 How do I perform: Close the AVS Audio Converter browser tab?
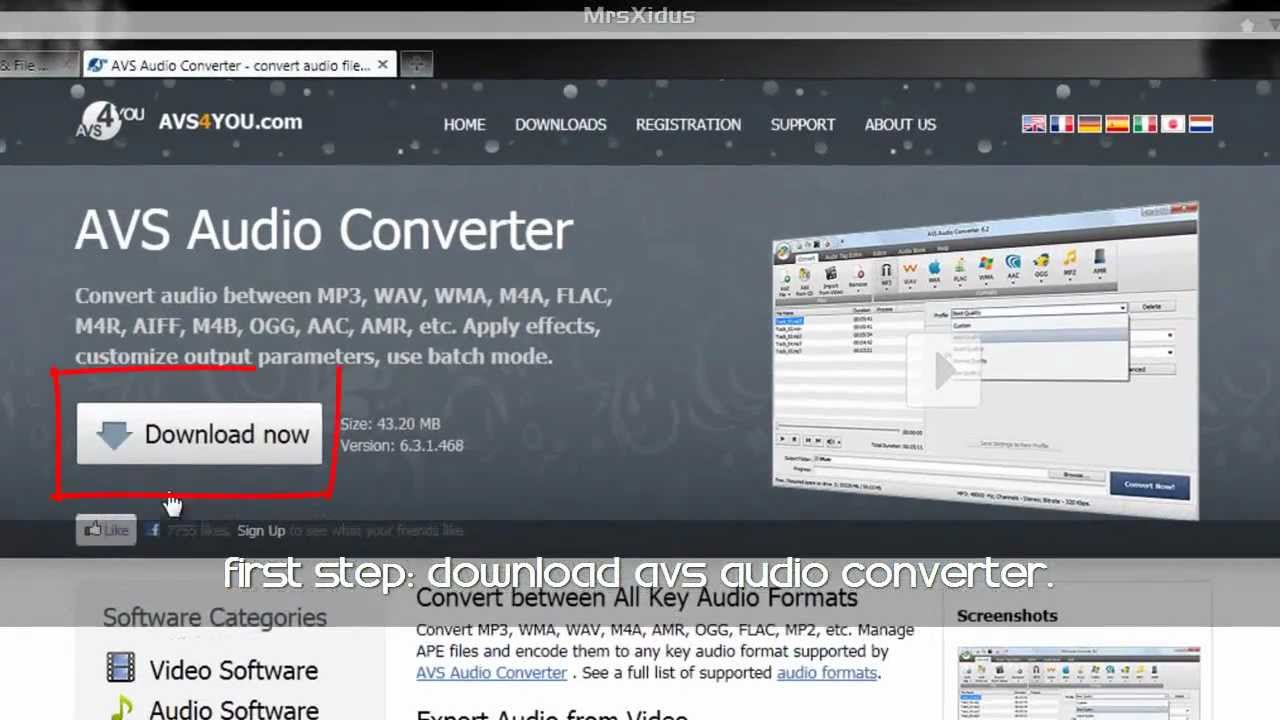(382, 65)
